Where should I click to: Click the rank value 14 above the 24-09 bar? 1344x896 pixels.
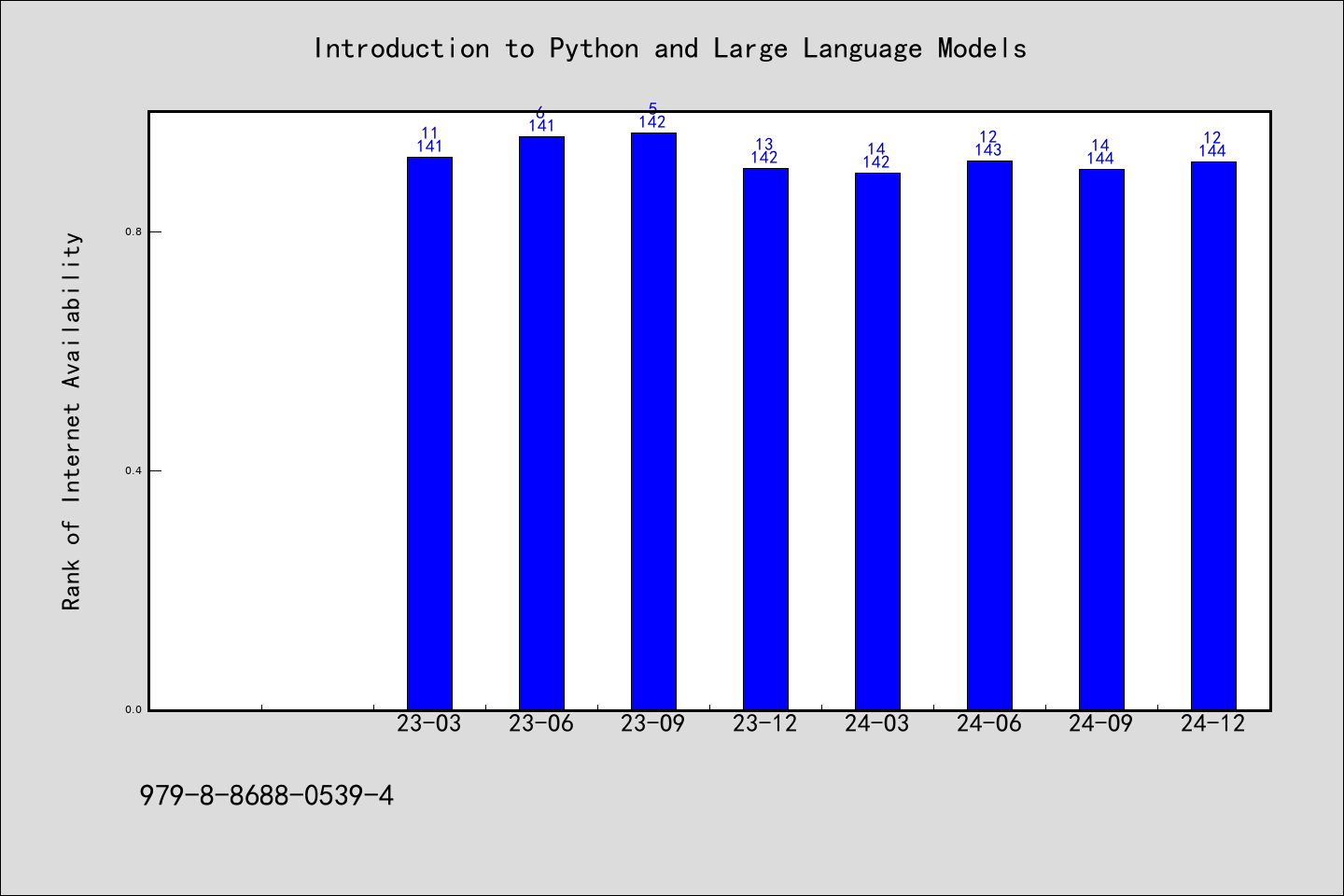click(x=1100, y=146)
